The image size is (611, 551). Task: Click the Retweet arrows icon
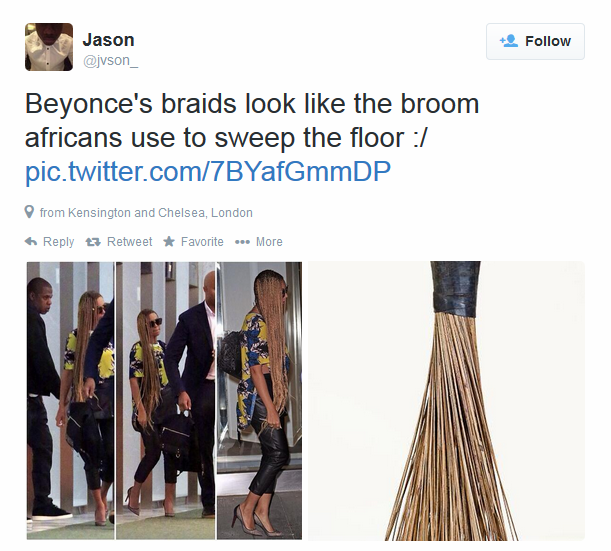[93, 242]
